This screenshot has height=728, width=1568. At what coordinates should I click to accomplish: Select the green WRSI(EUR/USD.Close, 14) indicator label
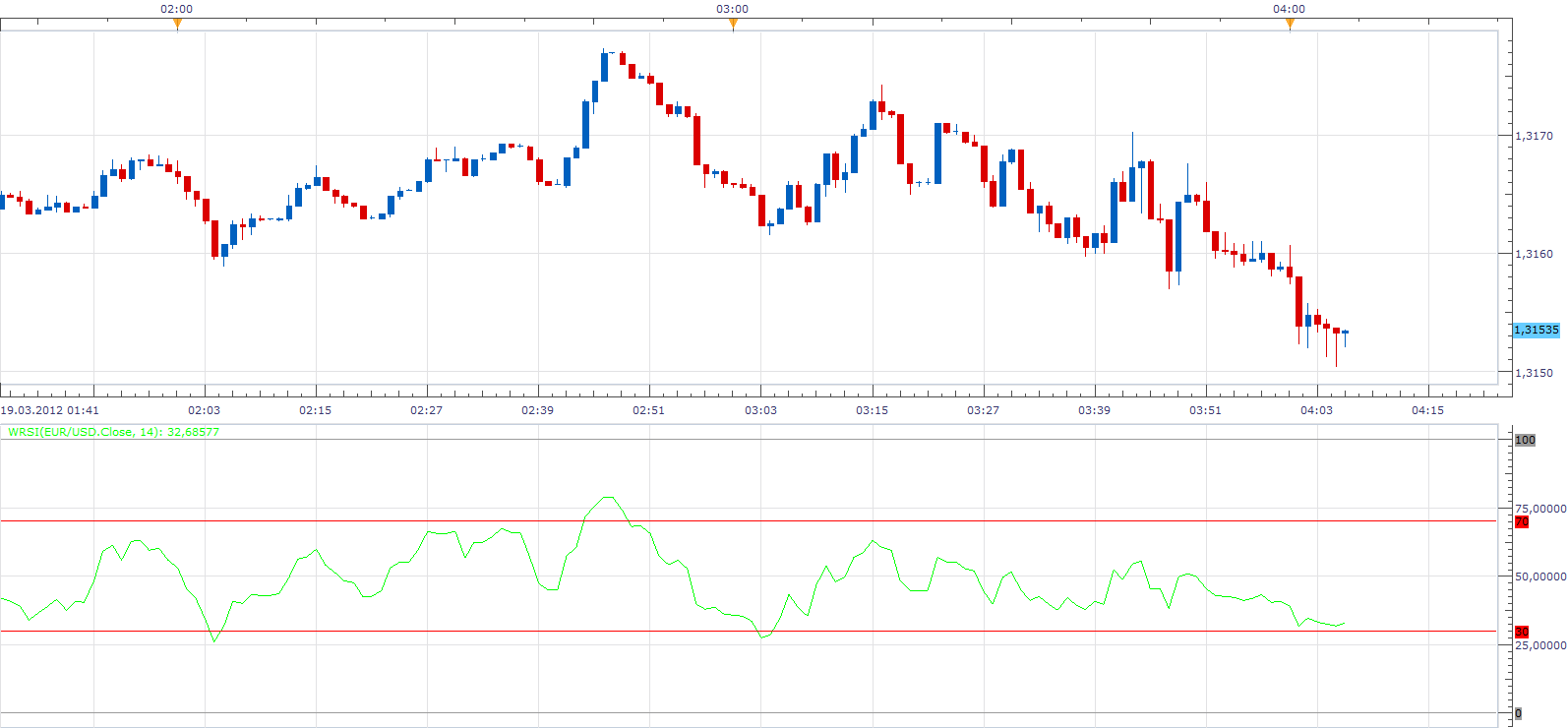pos(113,432)
